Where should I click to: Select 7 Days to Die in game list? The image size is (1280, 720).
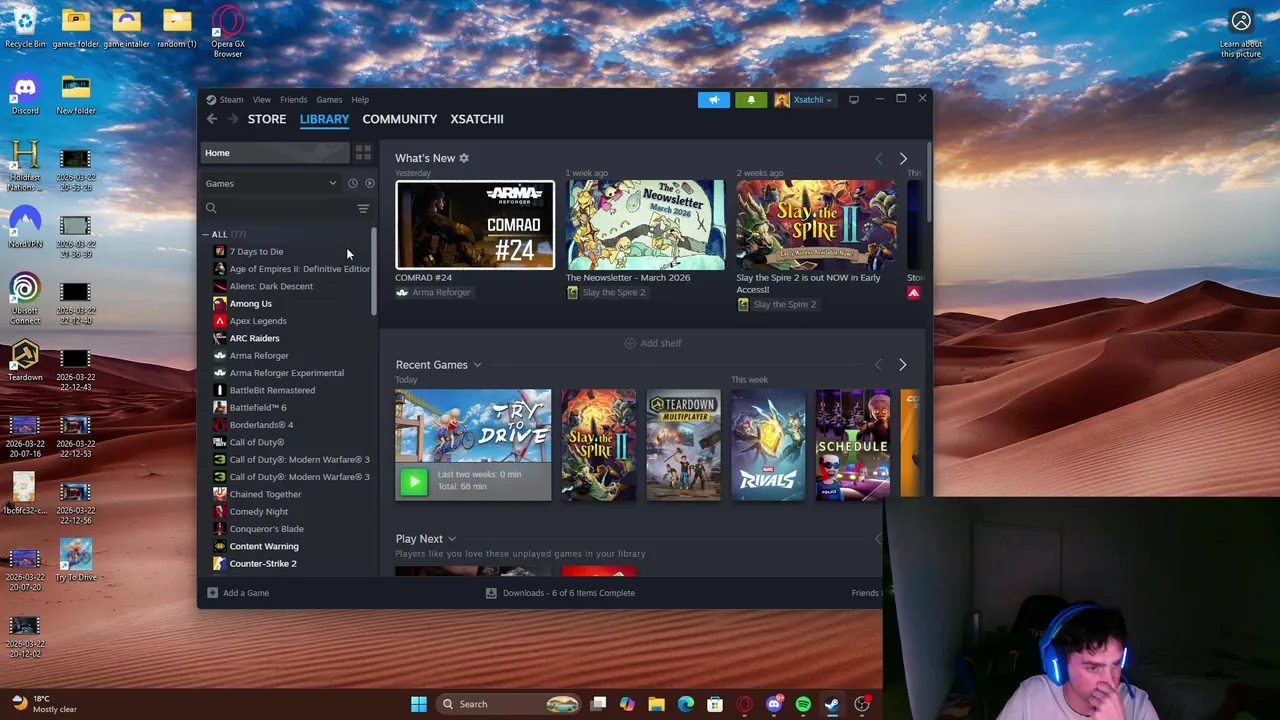256,252
